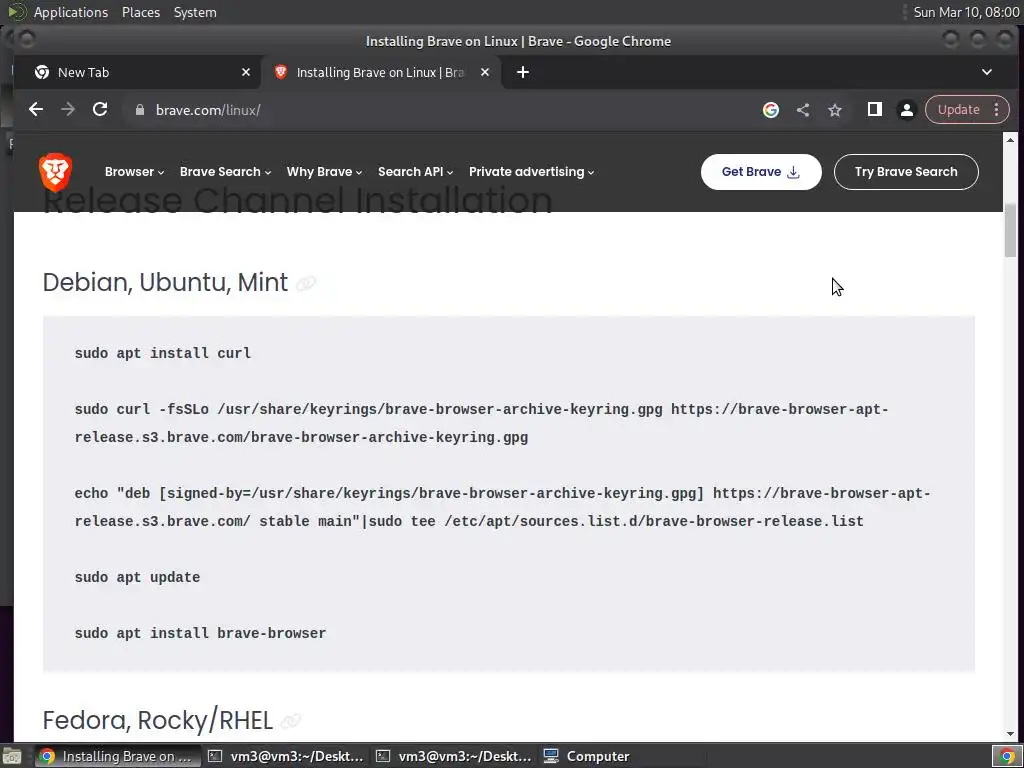View site info via lock icon
Viewport: 1024px width, 768px height.
(139, 110)
